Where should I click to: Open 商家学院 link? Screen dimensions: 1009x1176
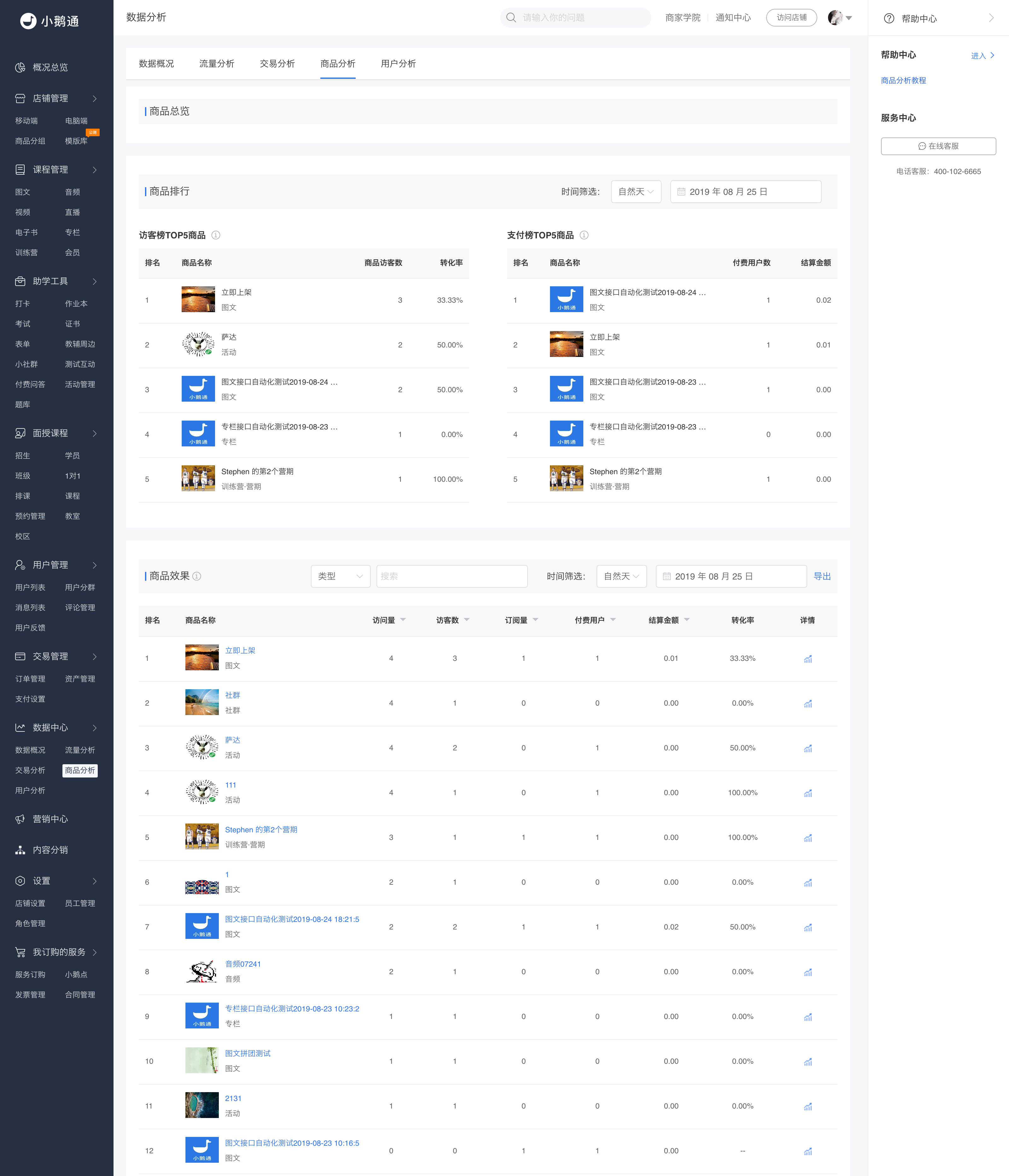click(x=683, y=18)
